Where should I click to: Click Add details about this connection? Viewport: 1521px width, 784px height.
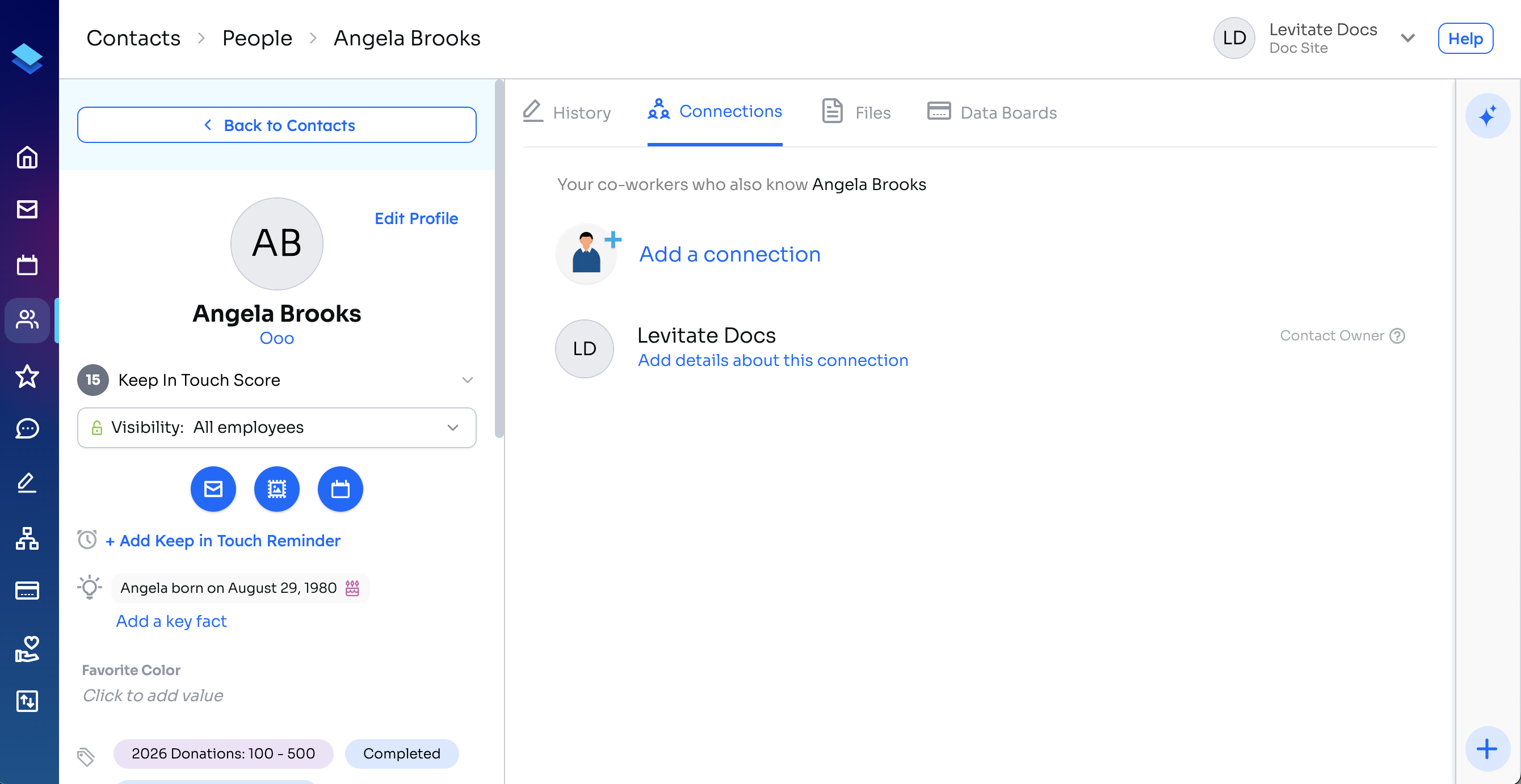coord(773,360)
